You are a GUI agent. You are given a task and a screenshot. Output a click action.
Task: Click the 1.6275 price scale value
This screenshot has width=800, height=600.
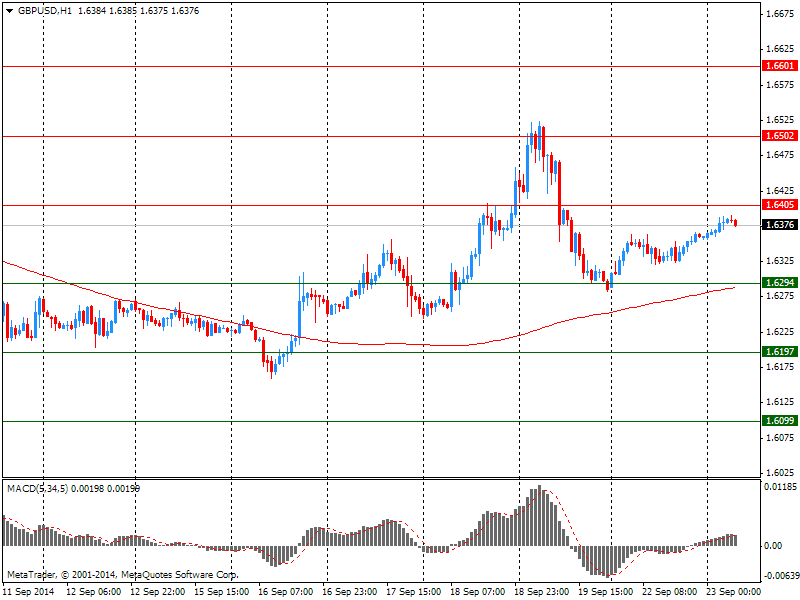pos(781,296)
